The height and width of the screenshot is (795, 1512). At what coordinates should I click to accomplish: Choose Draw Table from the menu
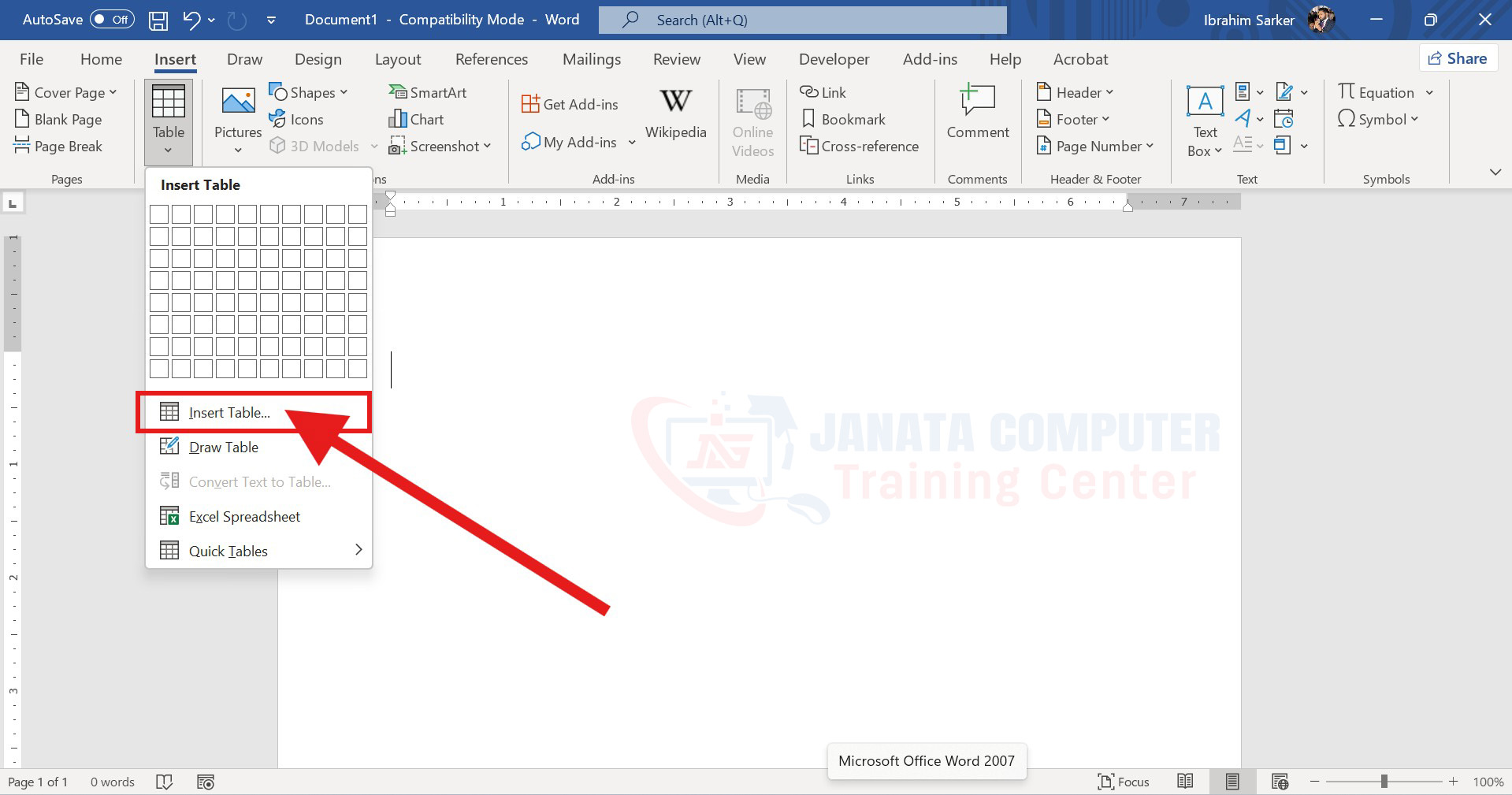click(x=224, y=448)
